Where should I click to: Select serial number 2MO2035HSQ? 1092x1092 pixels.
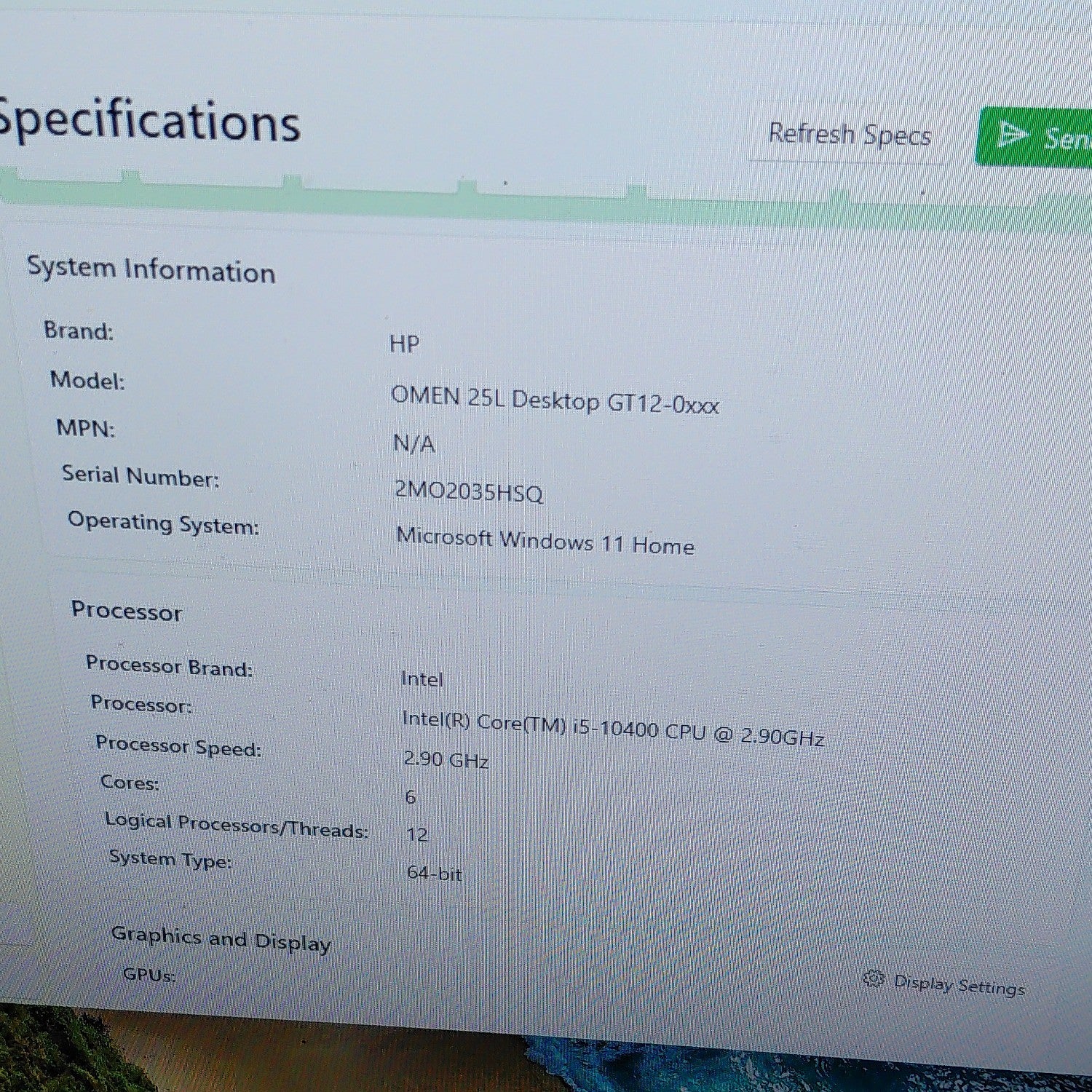(x=469, y=491)
